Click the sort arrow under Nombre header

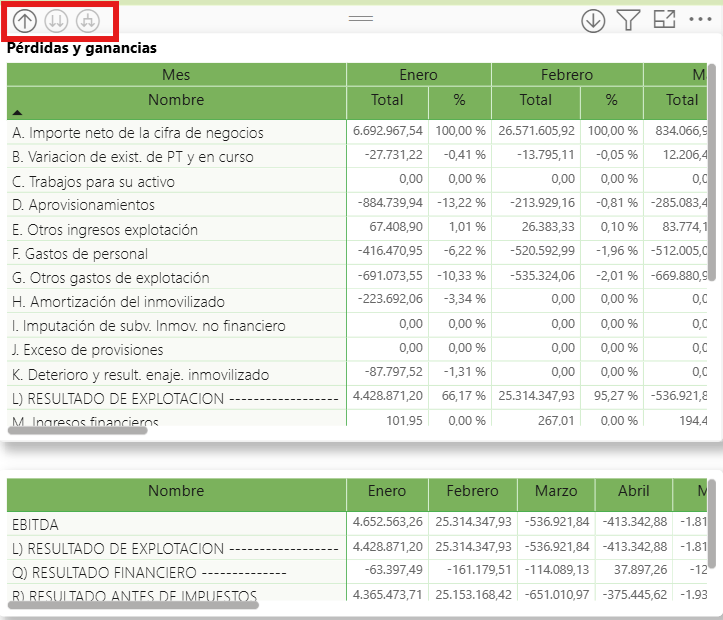coord(18,113)
